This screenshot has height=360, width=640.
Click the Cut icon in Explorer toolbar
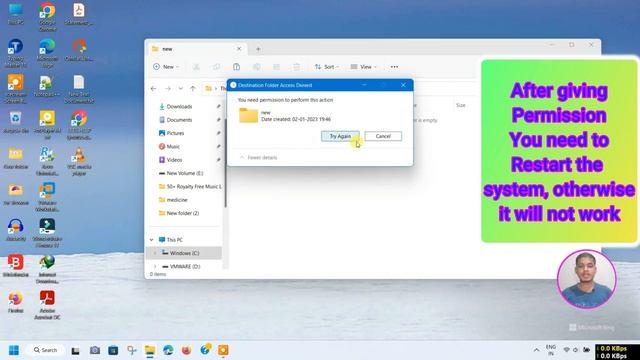point(196,67)
